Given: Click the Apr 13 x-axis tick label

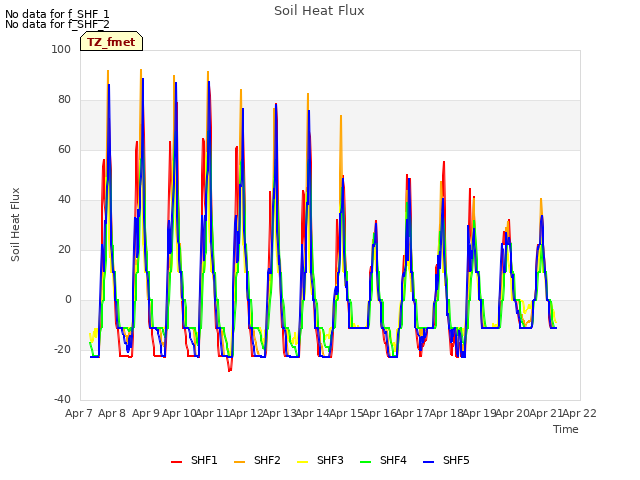Looking at the screenshot, I should [x=279, y=413].
